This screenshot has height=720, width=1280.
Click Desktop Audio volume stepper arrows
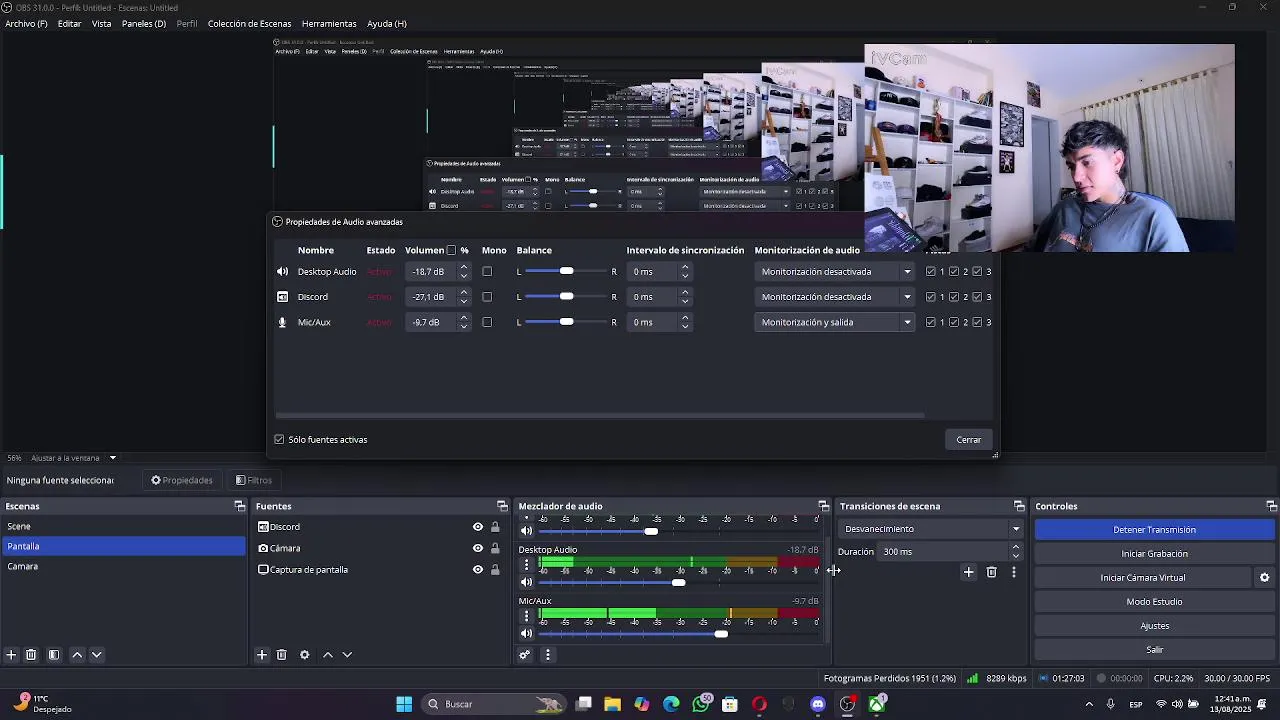[x=463, y=272]
